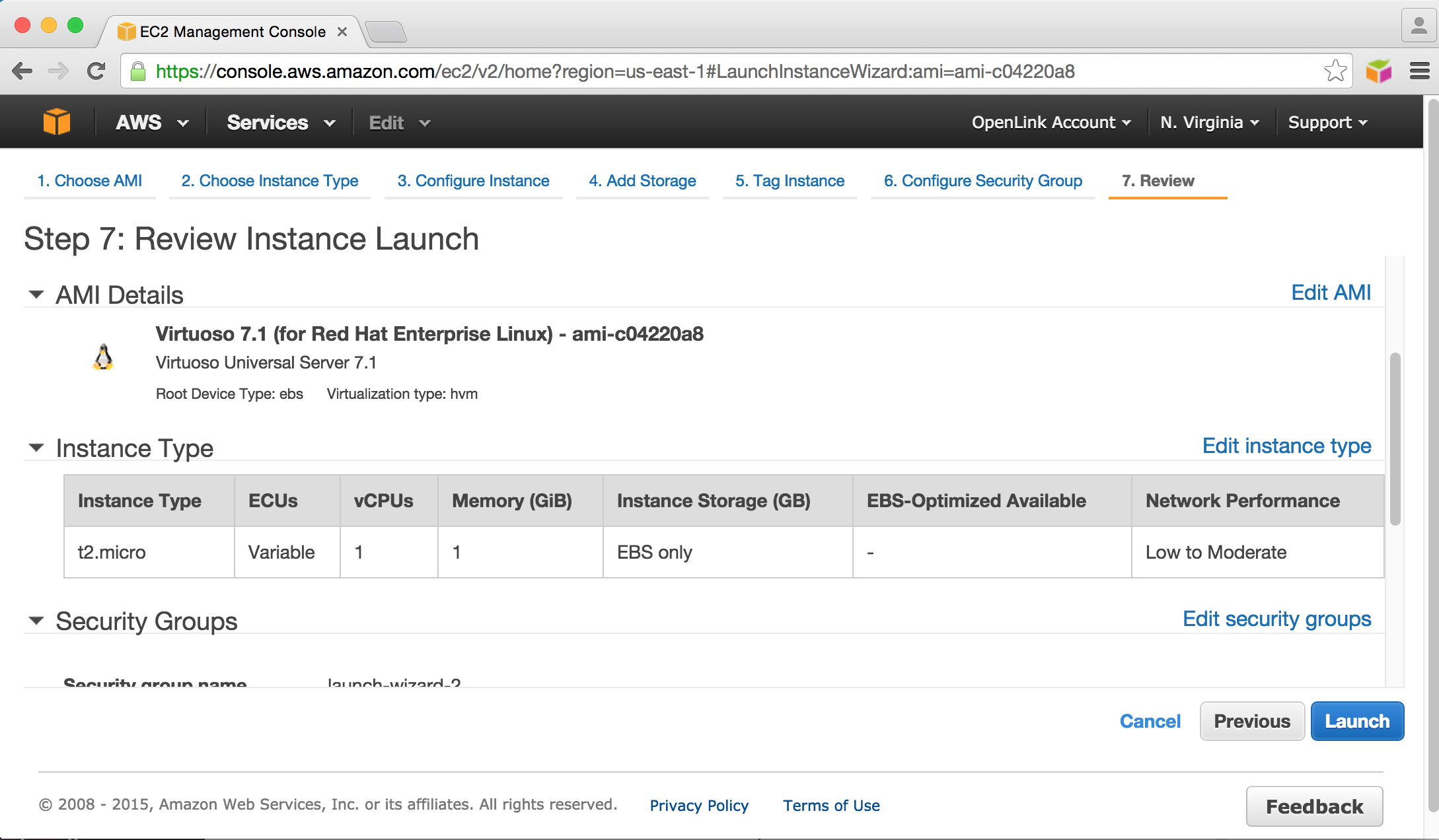Collapse the Instance Type section
The height and width of the screenshot is (840, 1439).
pos(36,448)
